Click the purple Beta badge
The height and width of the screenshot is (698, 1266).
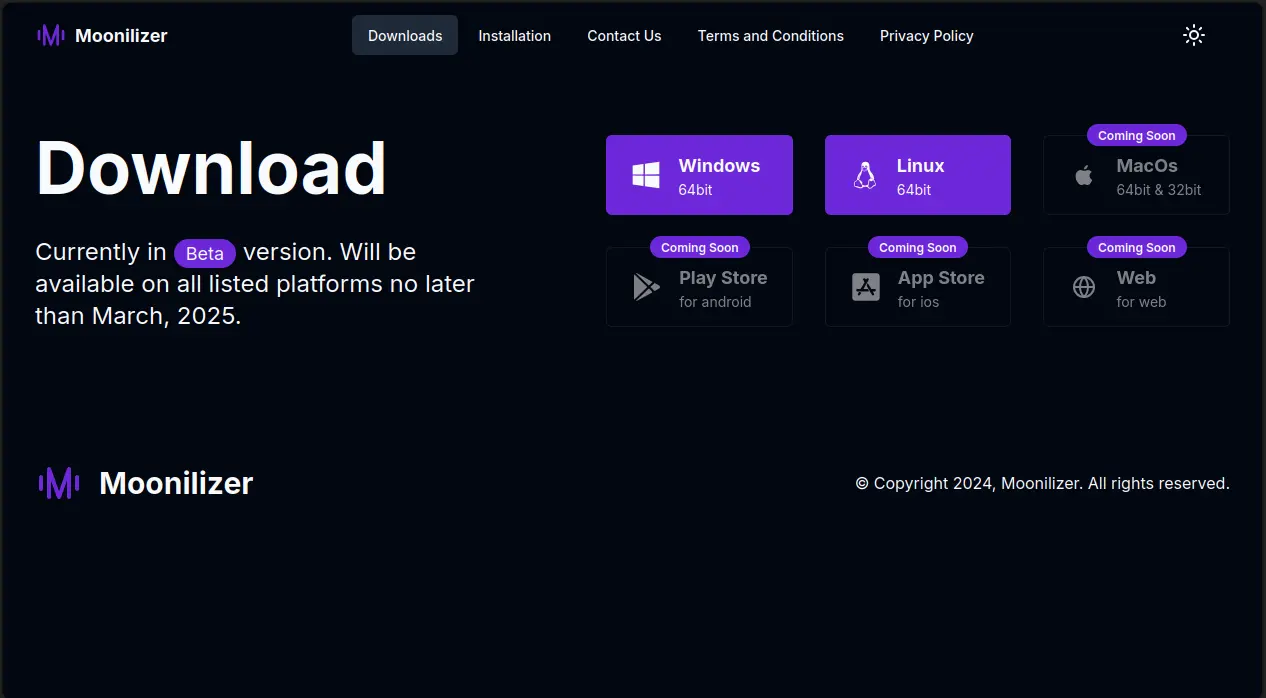(204, 253)
